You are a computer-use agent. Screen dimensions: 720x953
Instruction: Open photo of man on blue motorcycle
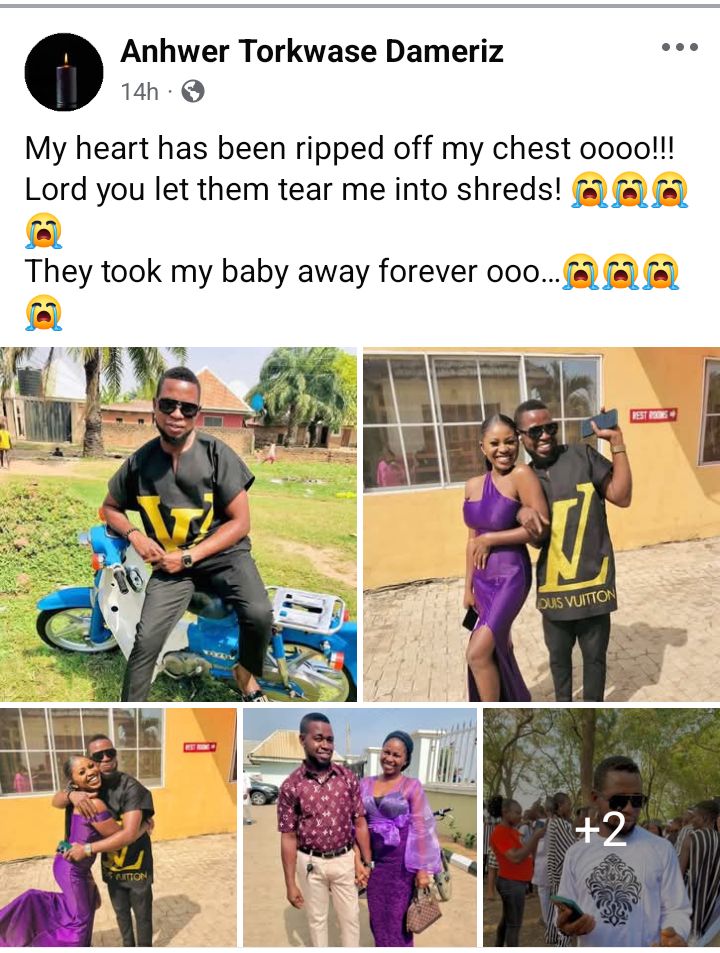click(x=178, y=524)
